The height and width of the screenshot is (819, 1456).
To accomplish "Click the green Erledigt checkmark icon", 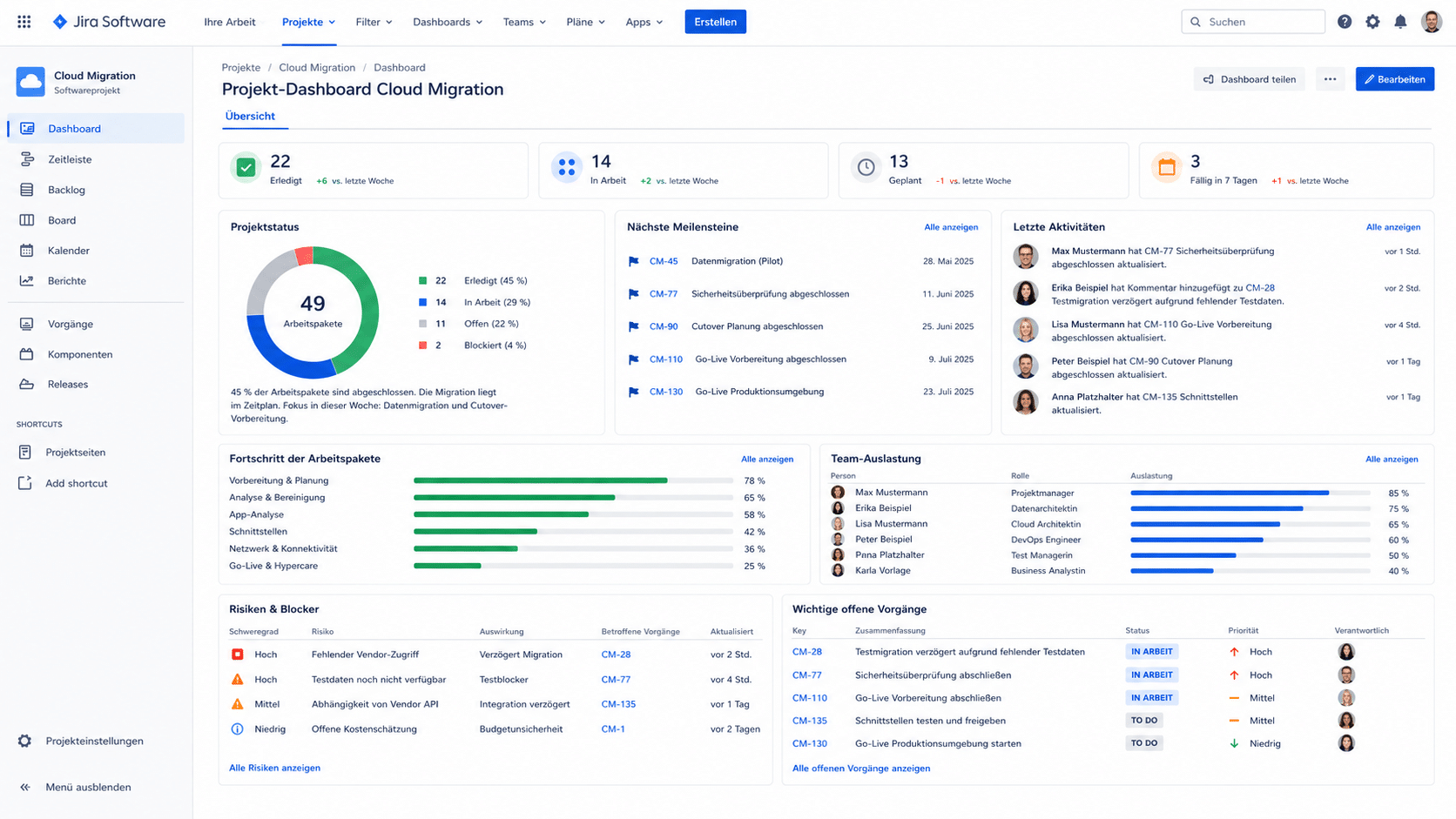I will 246,168.
